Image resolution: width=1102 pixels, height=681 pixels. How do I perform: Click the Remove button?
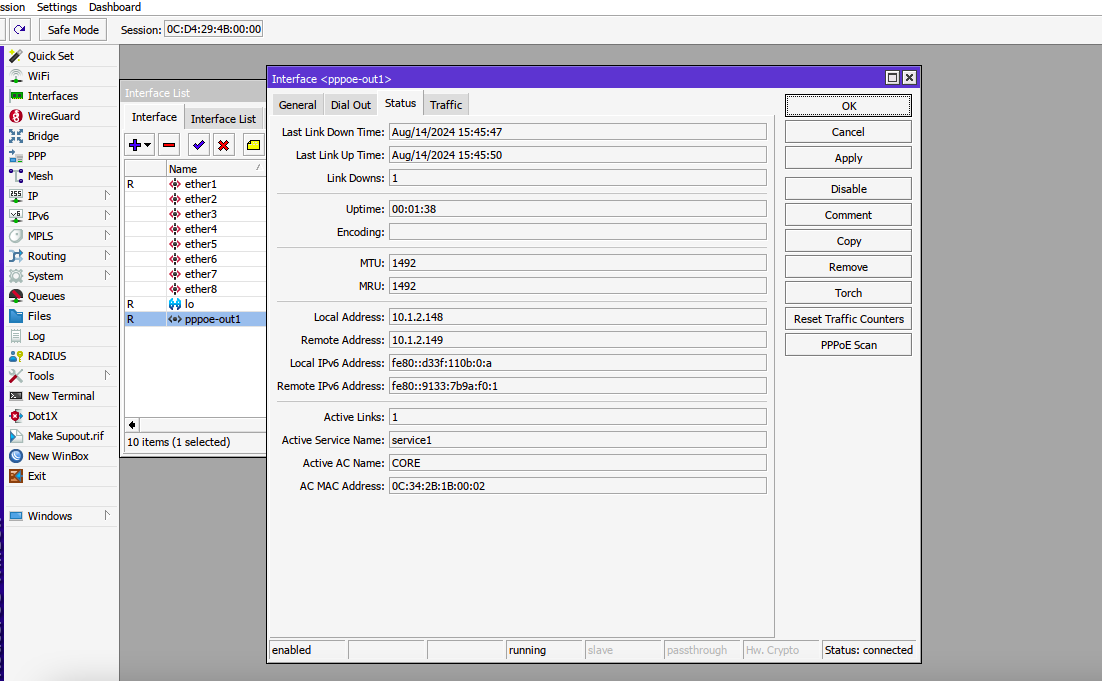[848, 267]
